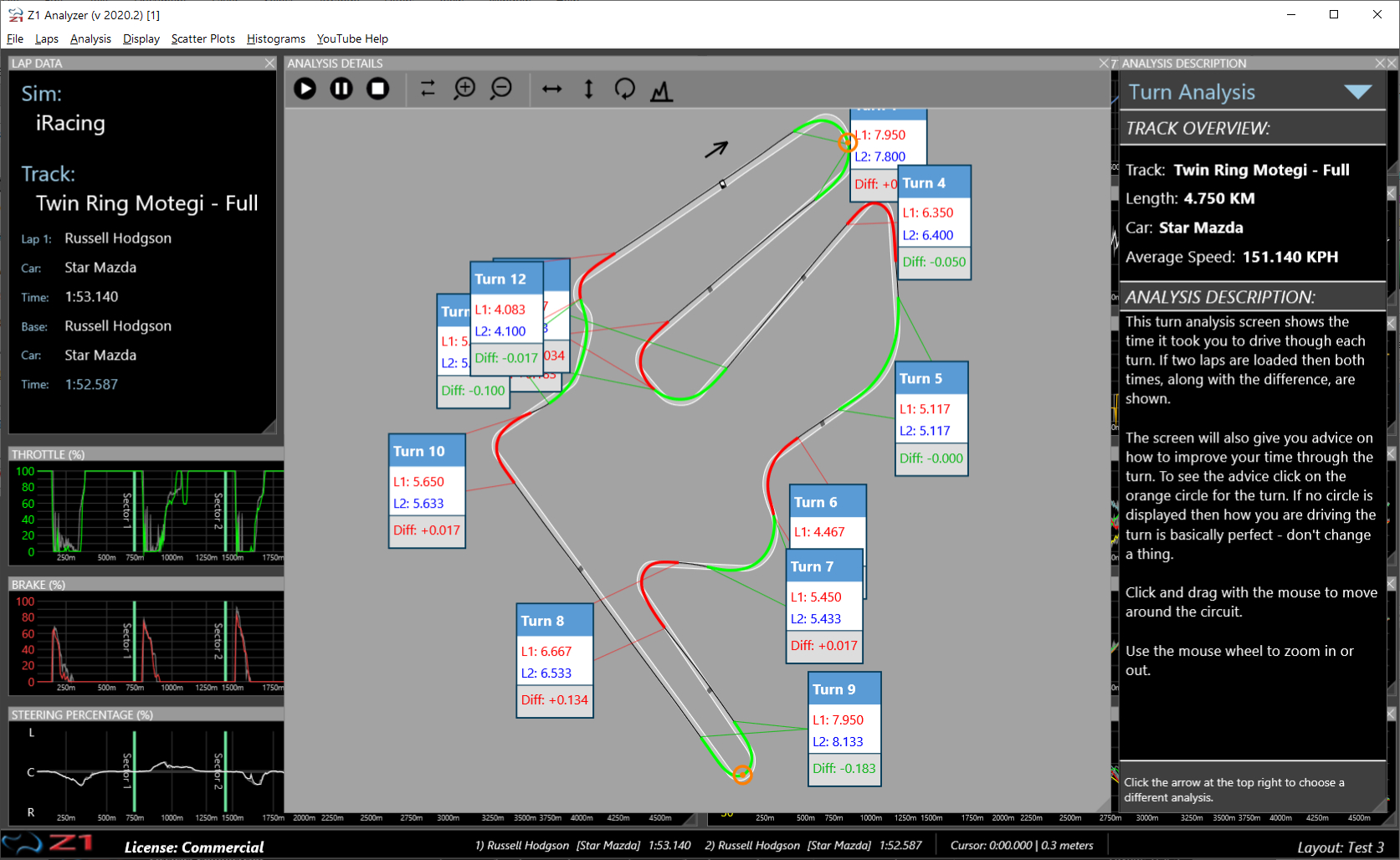Click the graph peaks icon in toolbar
The width and height of the screenshot is (1400, 860).
[662, 90]
